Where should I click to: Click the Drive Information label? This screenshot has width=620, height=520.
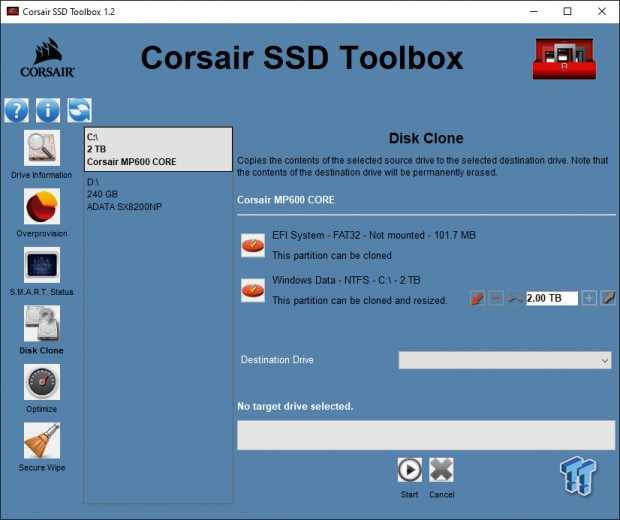42,175
